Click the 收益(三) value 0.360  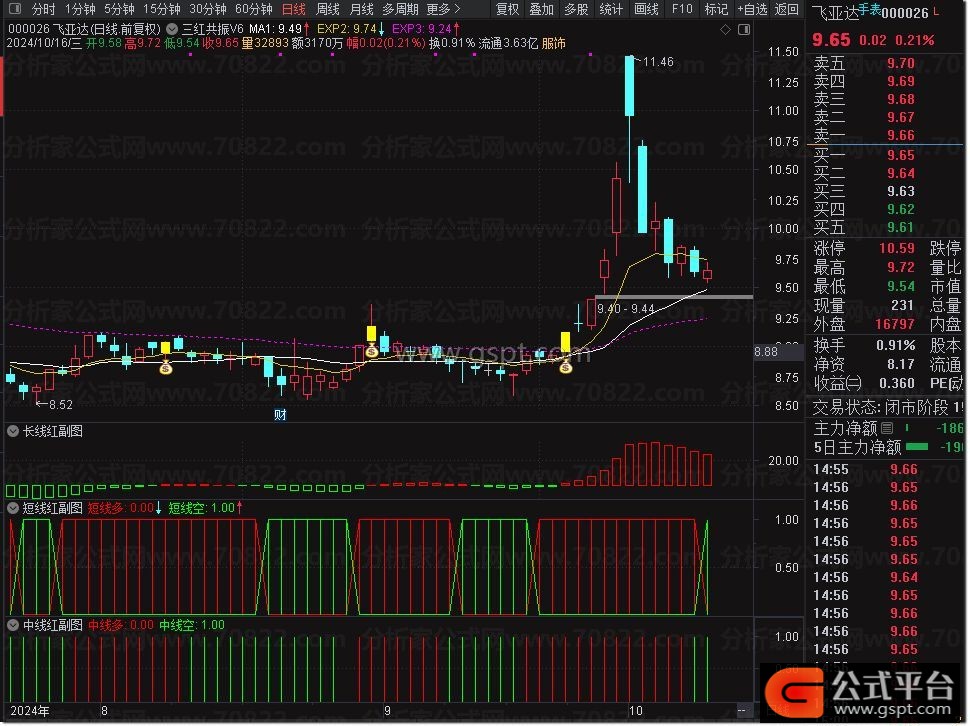897,383
